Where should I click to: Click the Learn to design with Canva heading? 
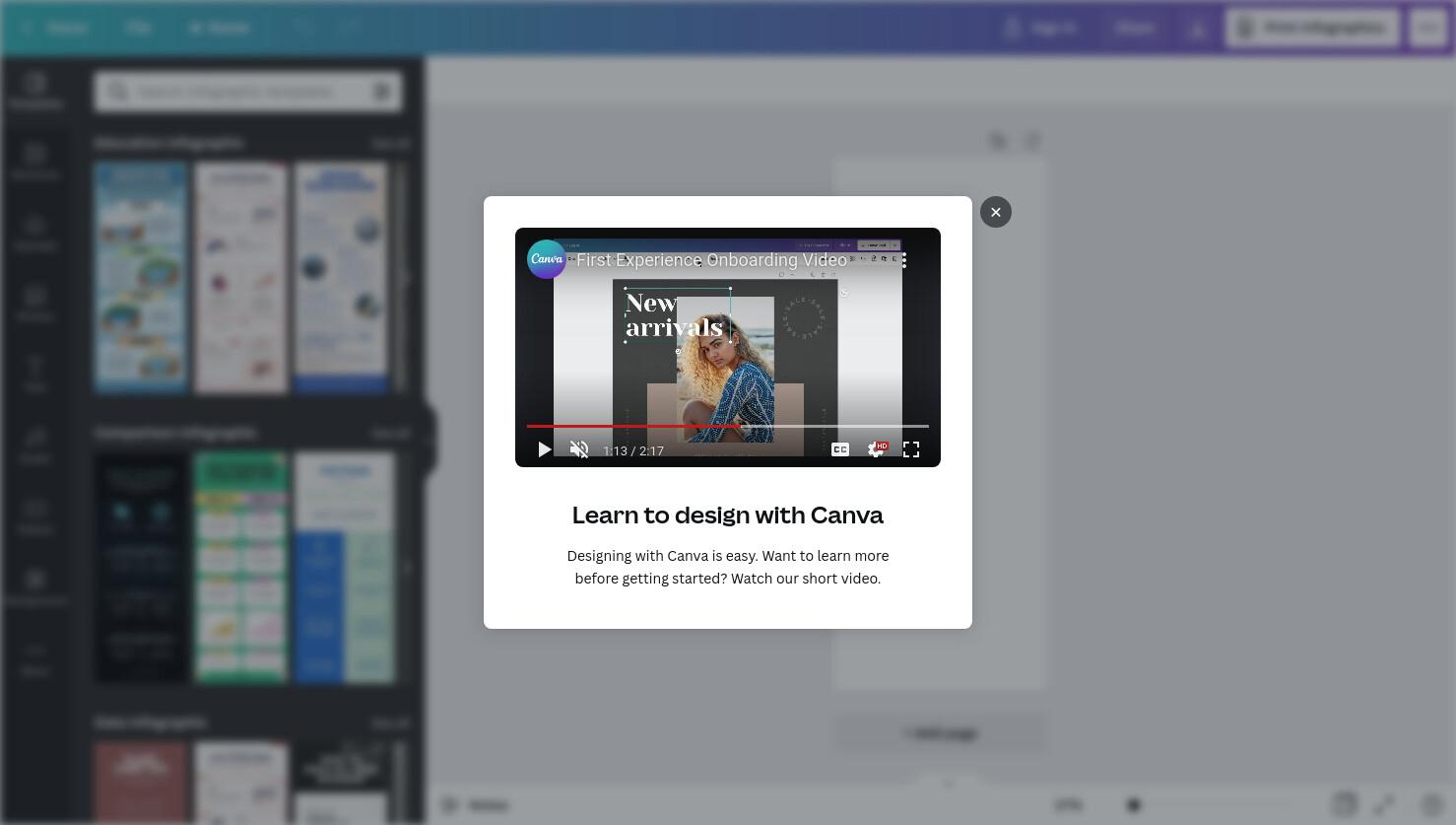coord(728,515)
